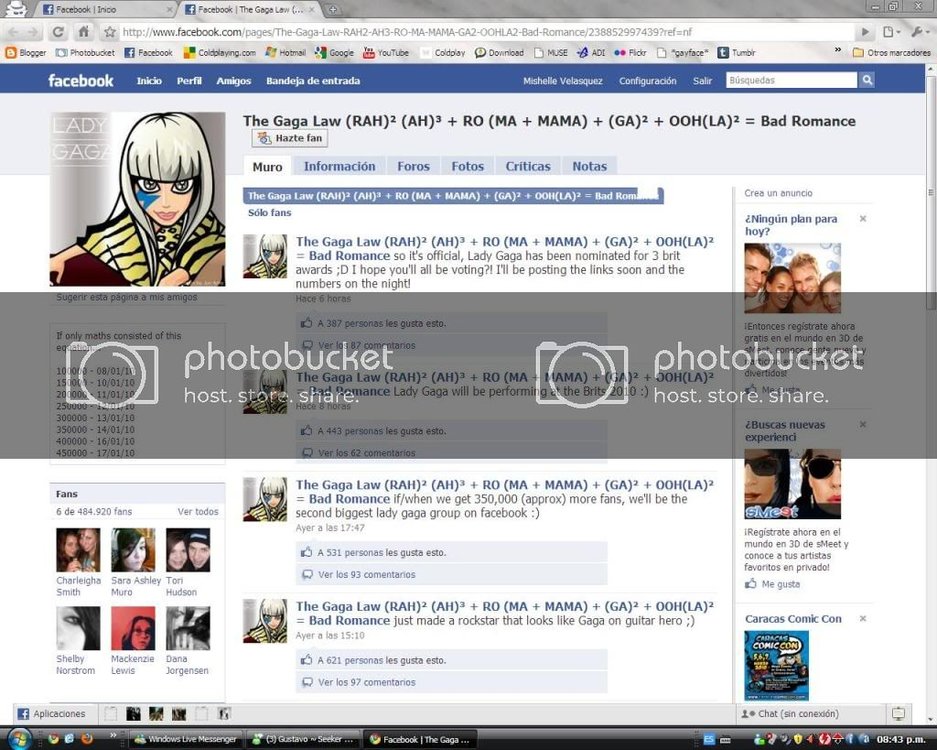Image resolution: width=937 pixels, height=750 pixels.
Task: Click the browser back arrow
Action: pos(14,32)
